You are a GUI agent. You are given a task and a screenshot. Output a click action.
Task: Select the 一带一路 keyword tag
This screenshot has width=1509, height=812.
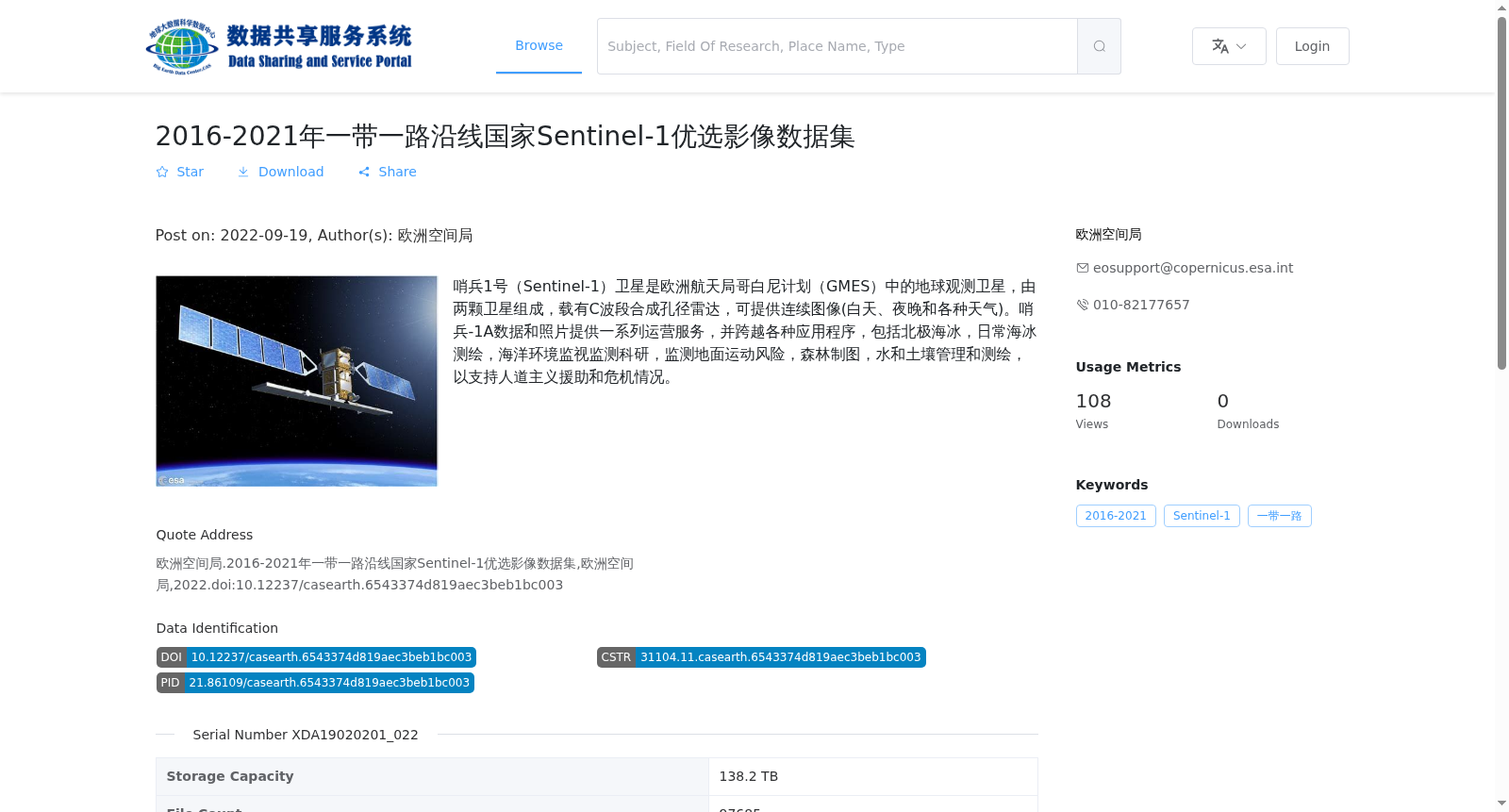(1279, 516)
